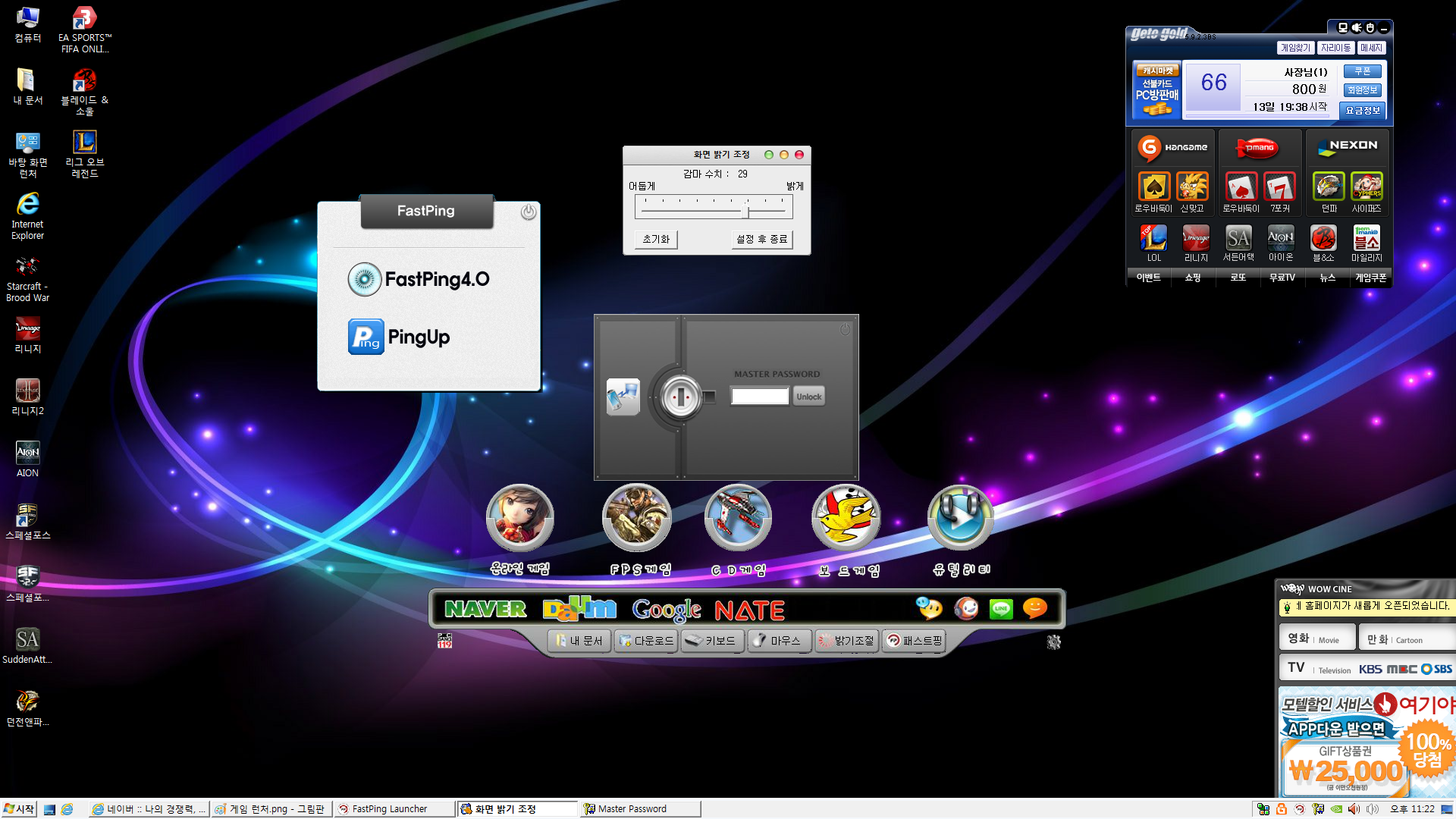
Task: Select the 이벤트 tab in Geto Gold
Action: click(x=1148, y=278)
